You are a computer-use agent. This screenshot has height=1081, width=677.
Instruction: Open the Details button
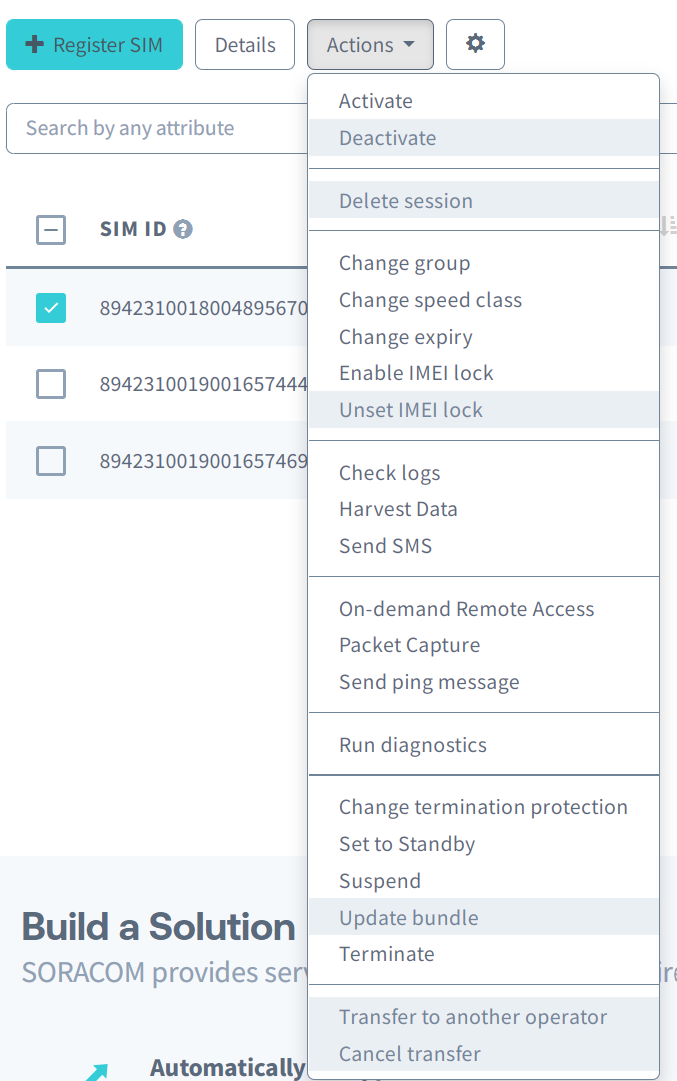click(x=245, y=45)
